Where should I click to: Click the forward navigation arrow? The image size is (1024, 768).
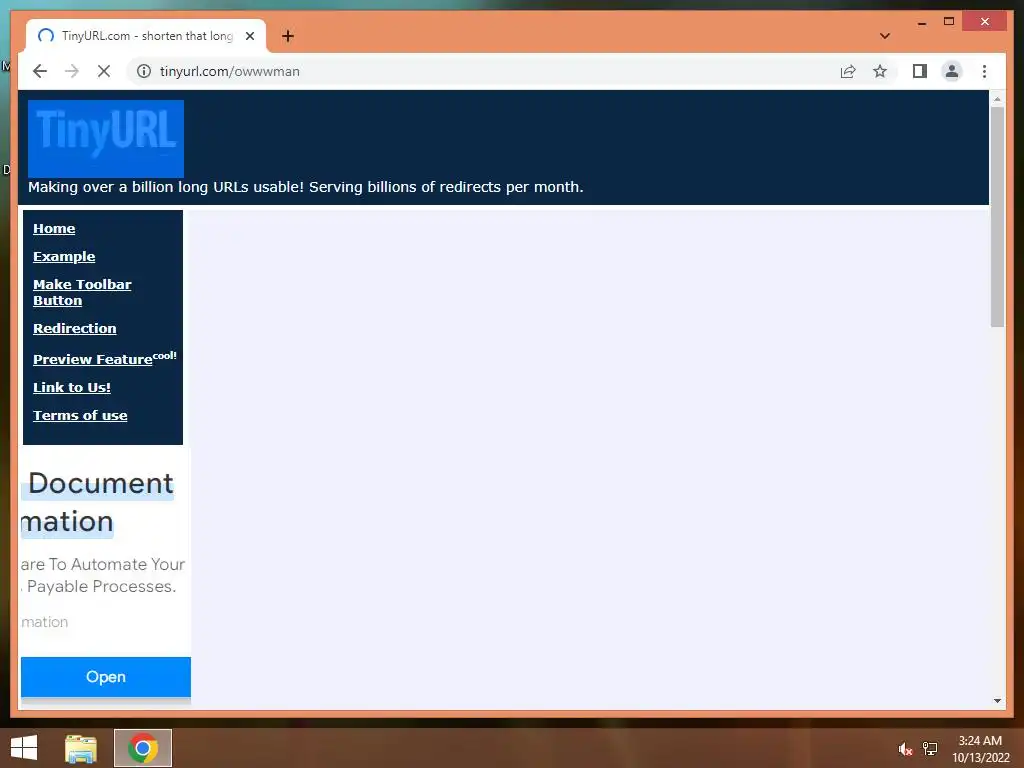coord(72,71)
